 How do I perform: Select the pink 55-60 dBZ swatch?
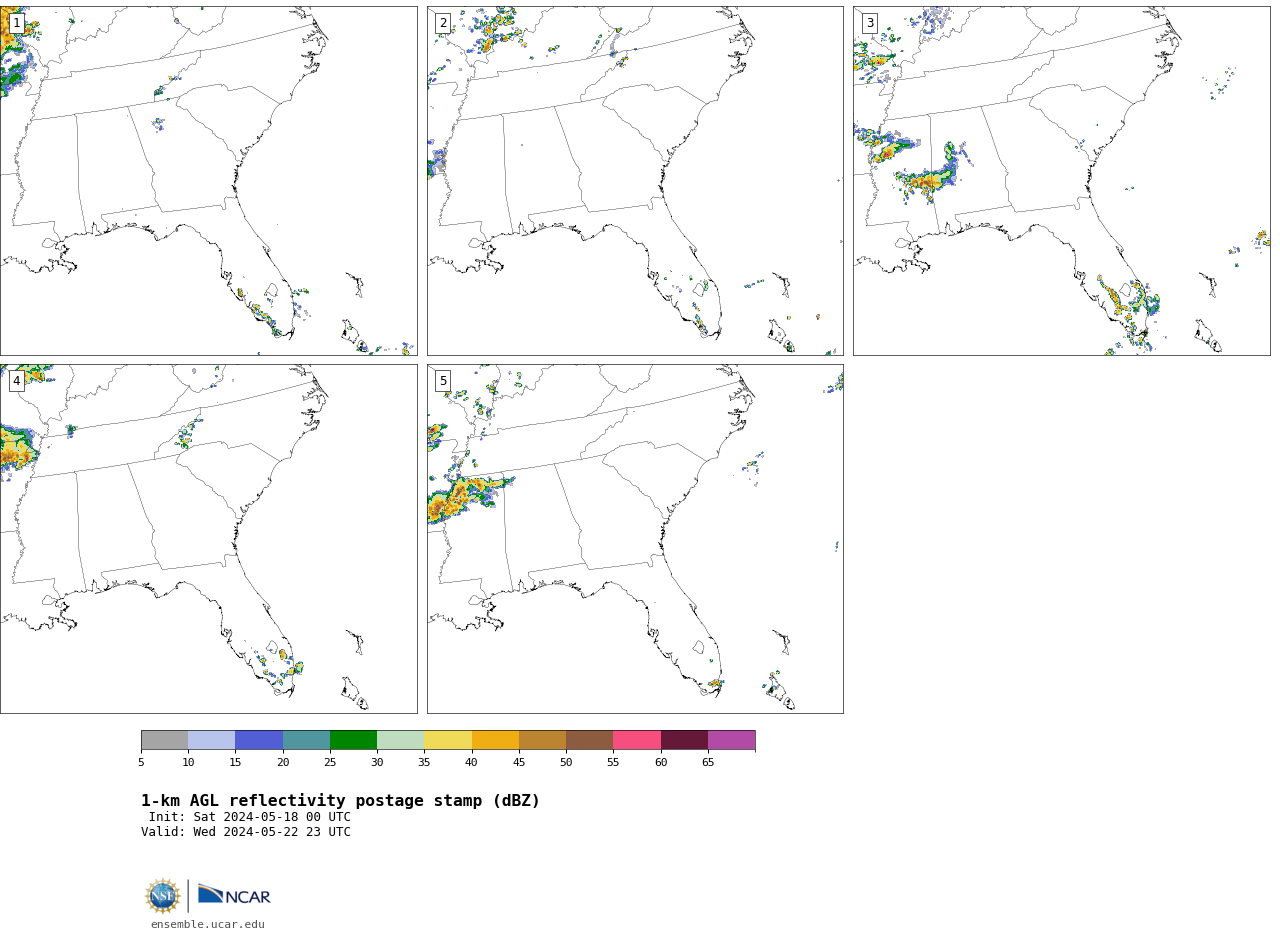tap(637, 740)
